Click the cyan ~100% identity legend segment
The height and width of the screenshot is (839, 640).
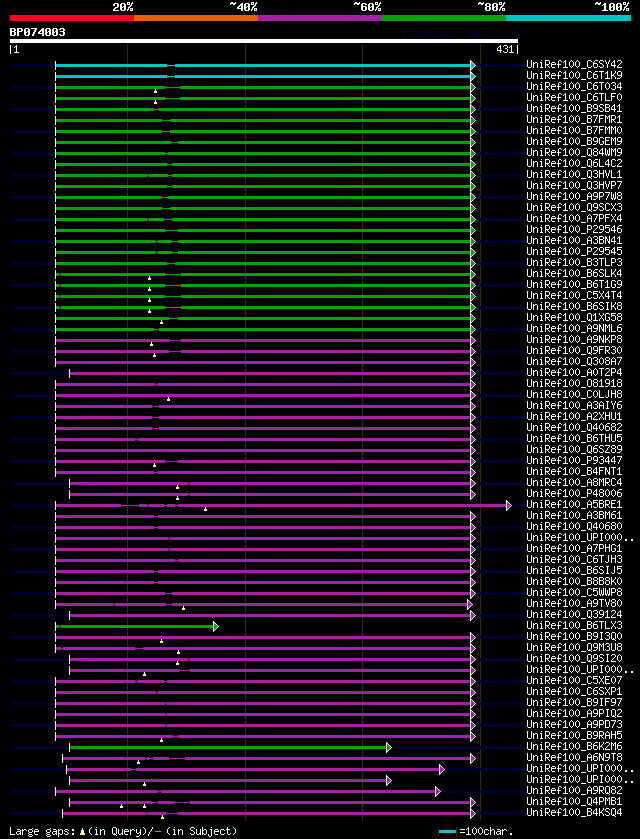coord(568,18)
